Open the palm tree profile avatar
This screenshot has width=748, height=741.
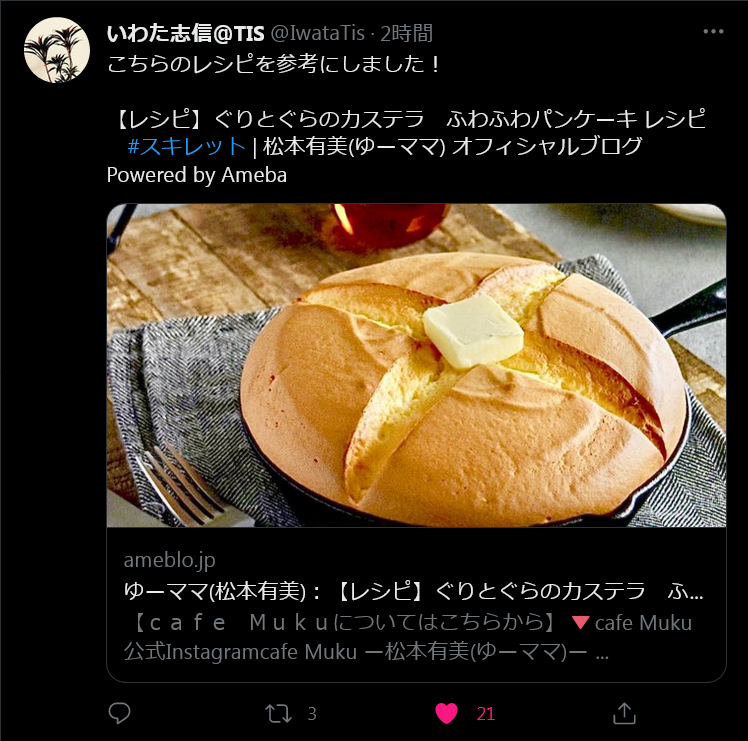pyautogui.click(x=57, y=50)
